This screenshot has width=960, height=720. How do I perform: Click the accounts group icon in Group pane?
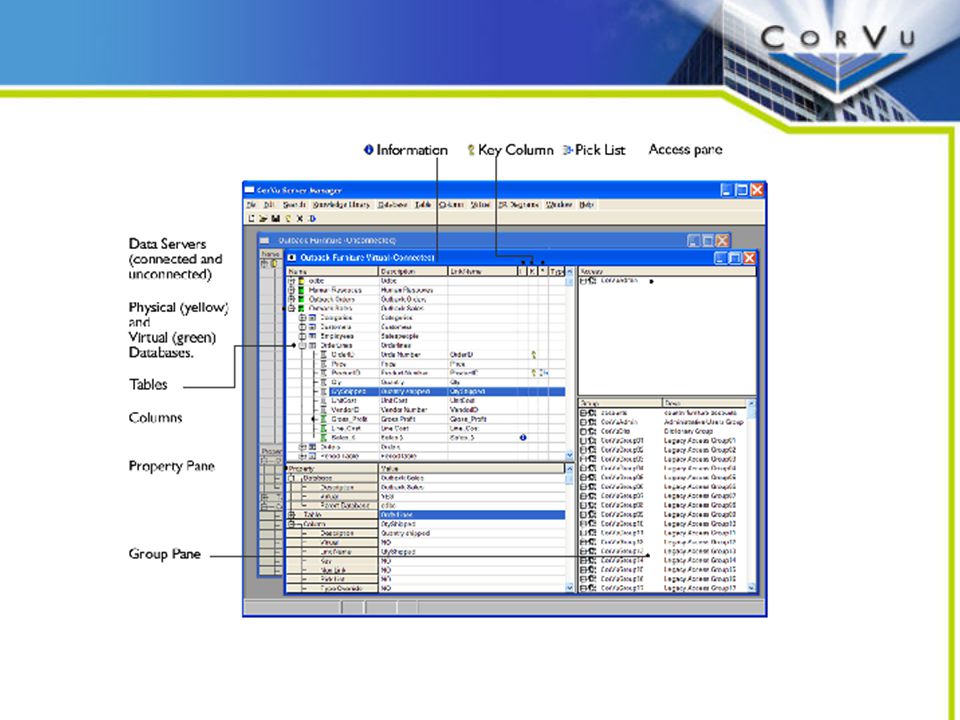pyautogui.click(x=592, y=413)
